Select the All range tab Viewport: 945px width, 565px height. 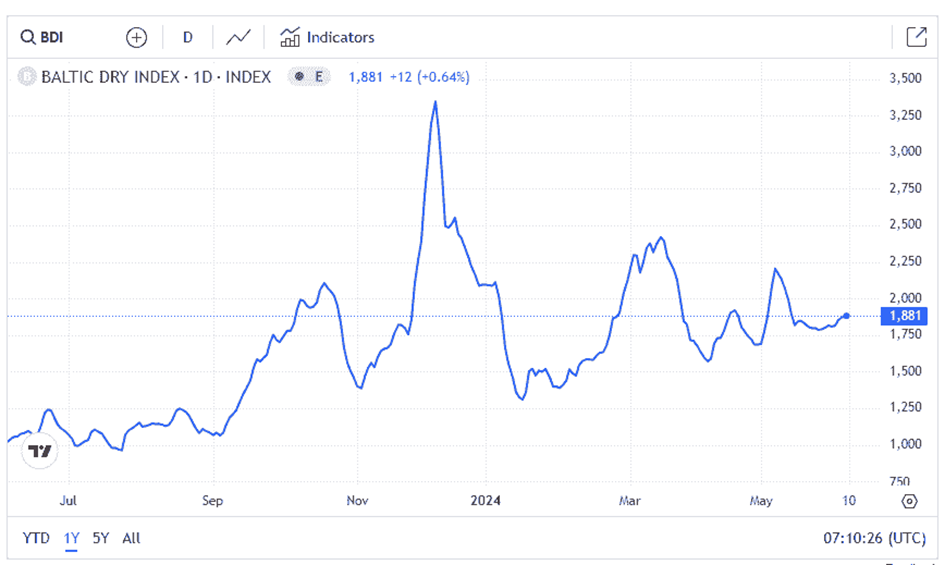coord(131,538)
